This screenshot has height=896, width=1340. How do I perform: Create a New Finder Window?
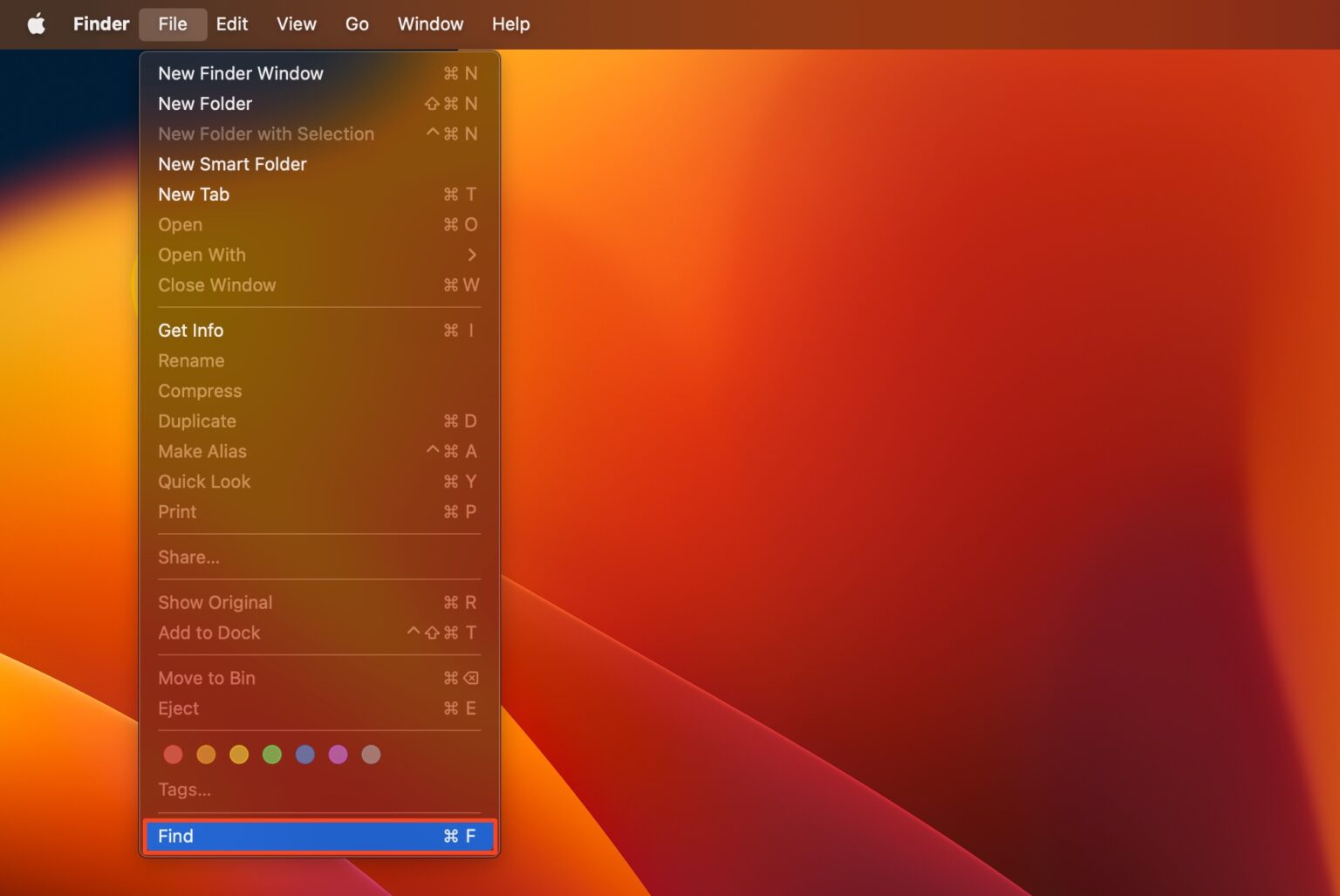click(241, 73)
